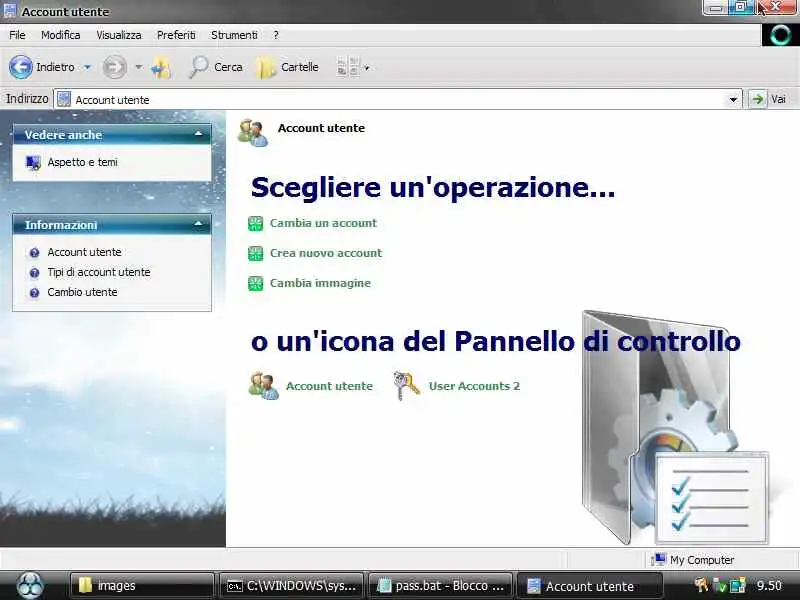Expand the address bar dropdown
Viewport: 800px width, 600px height.
(733, 99)
